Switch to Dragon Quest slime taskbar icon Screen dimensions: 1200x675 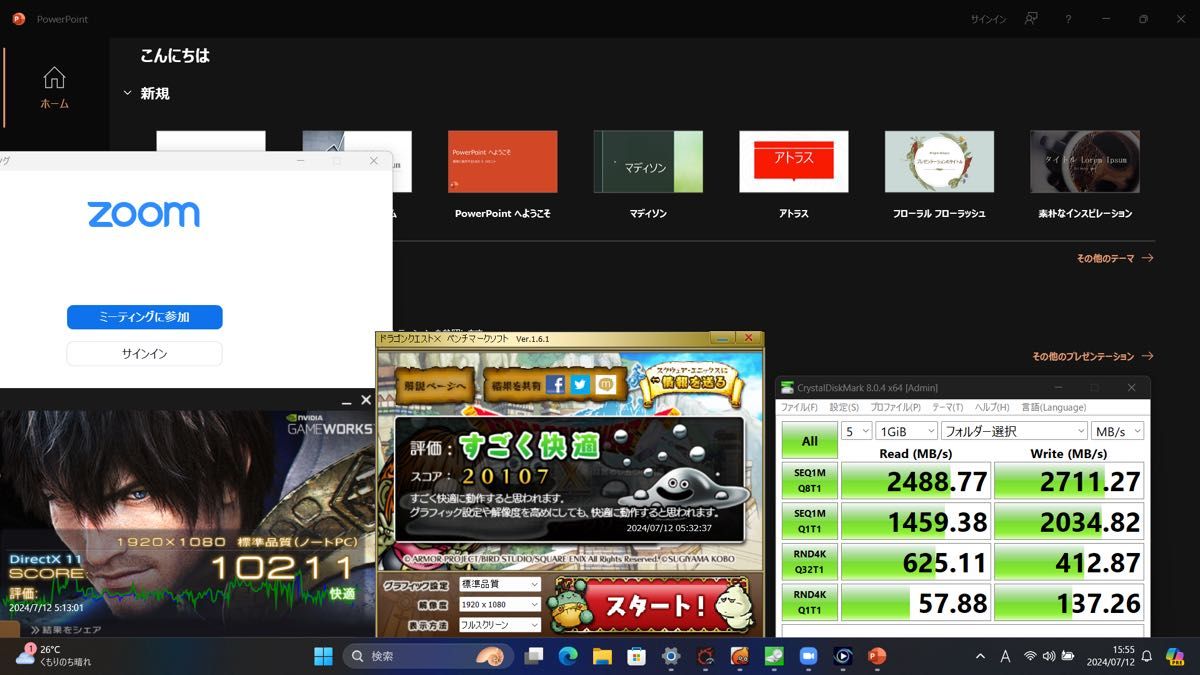pos(739,656)
